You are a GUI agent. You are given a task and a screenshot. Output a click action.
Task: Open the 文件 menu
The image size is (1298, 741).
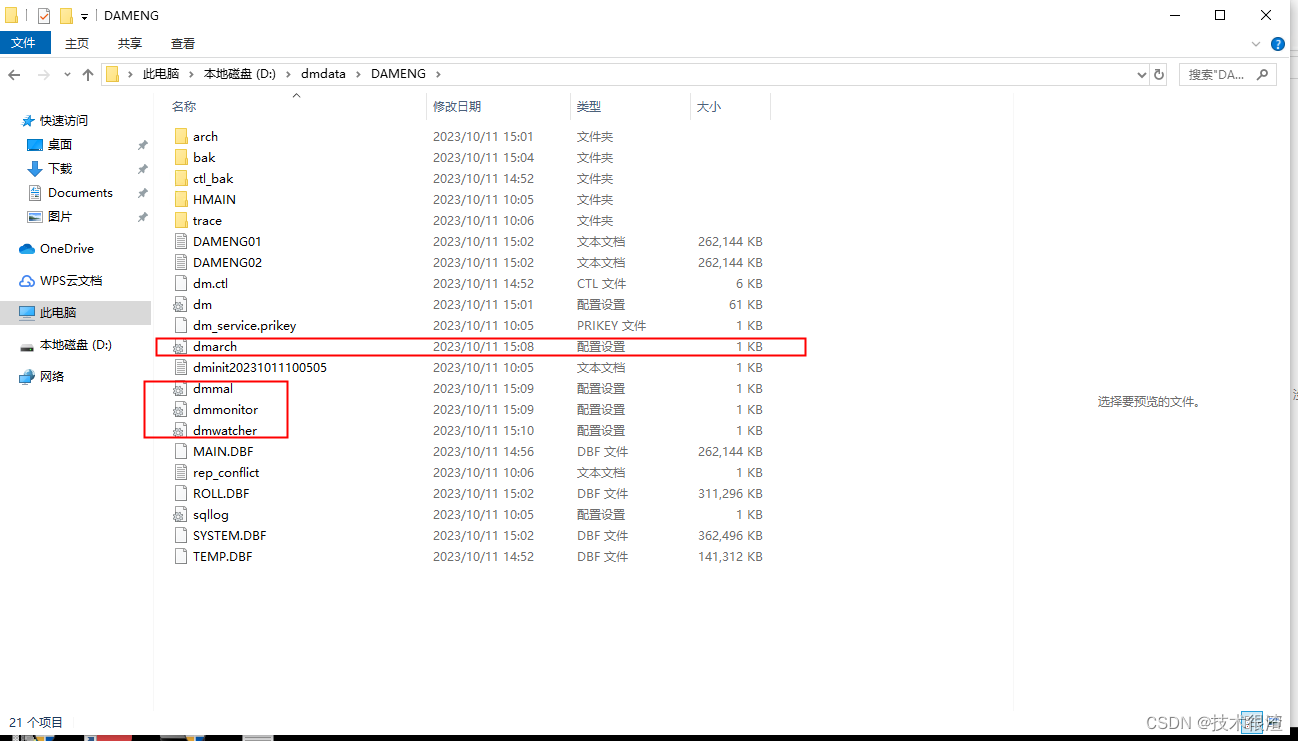(23, 43)
